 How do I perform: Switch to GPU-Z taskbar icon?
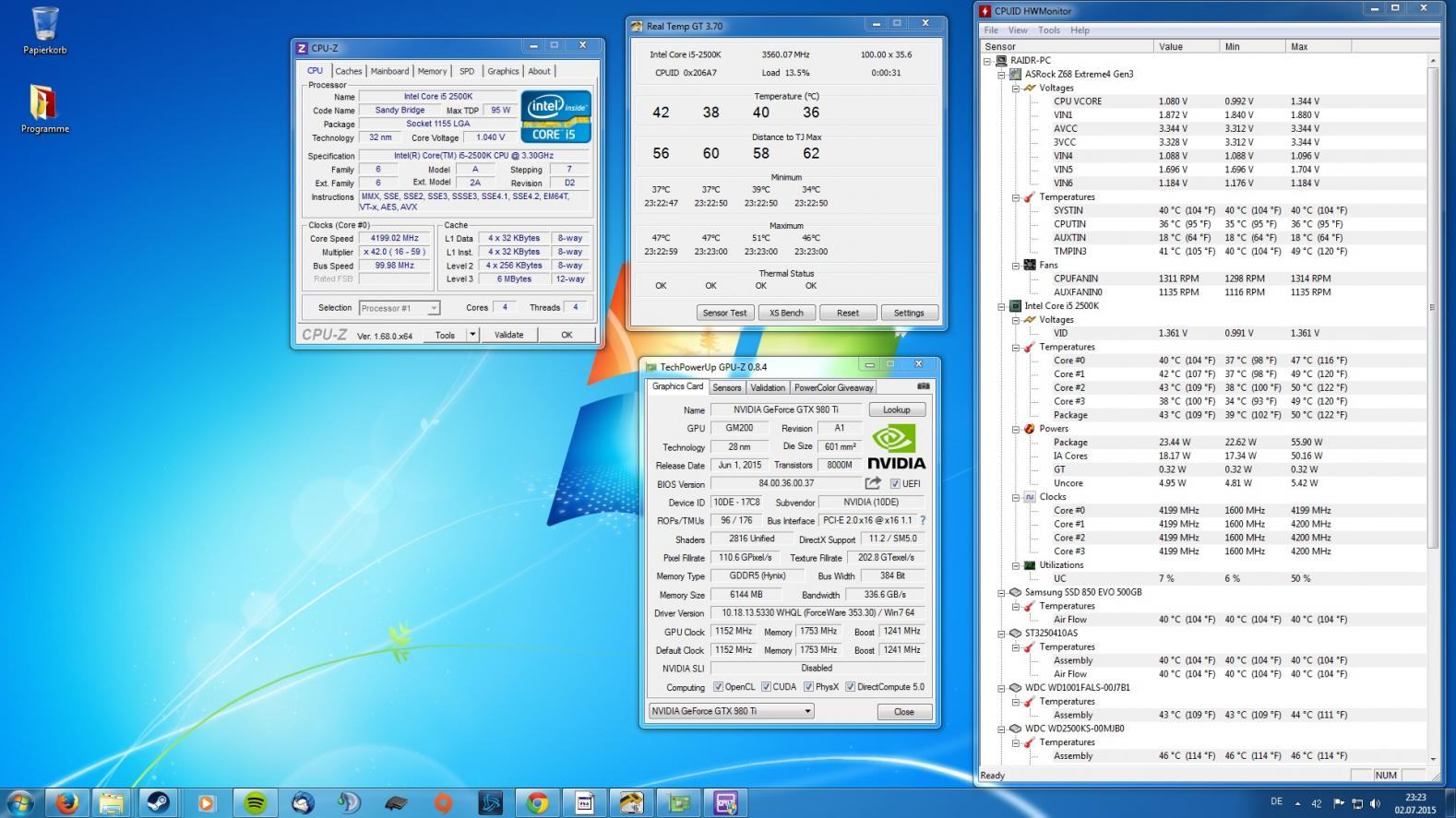[679, 803]
